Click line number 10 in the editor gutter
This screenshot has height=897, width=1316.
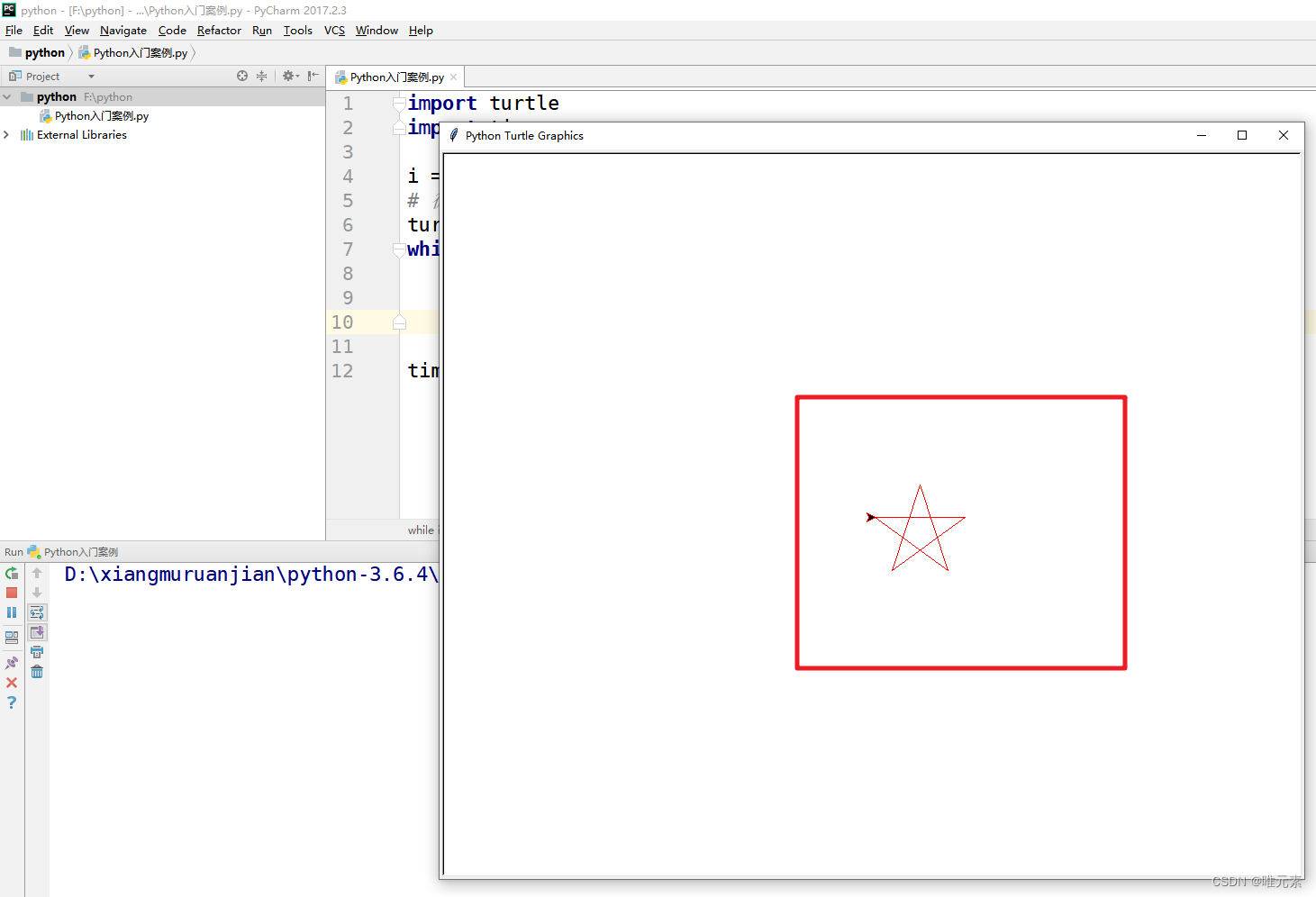342,322
